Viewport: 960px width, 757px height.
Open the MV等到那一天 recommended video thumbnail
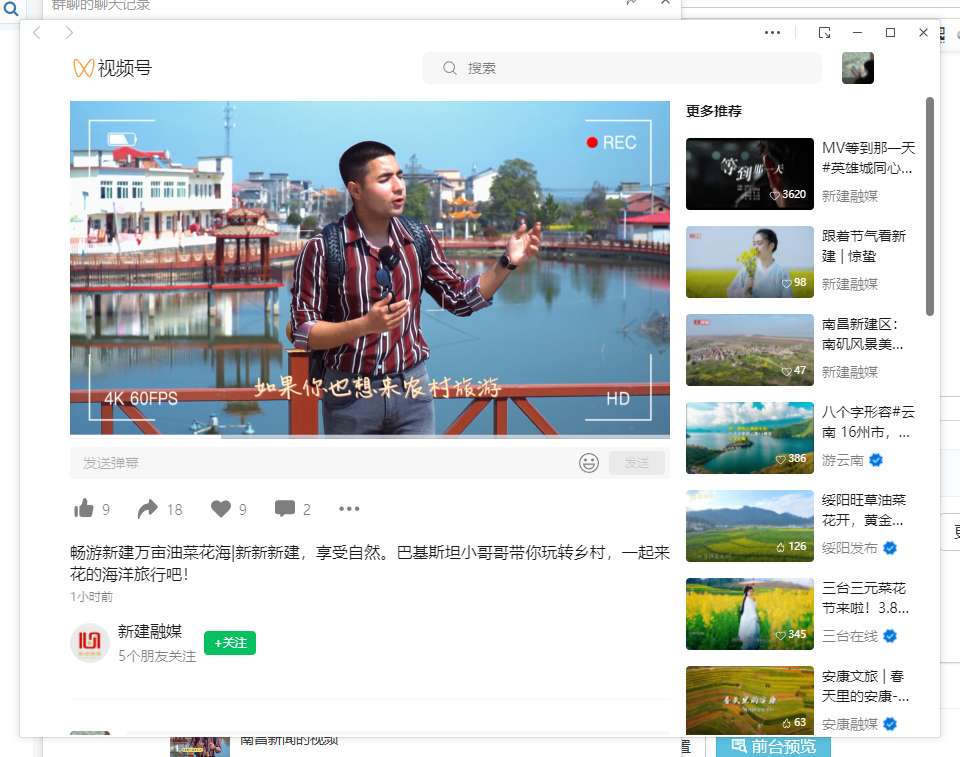point(750,174)
